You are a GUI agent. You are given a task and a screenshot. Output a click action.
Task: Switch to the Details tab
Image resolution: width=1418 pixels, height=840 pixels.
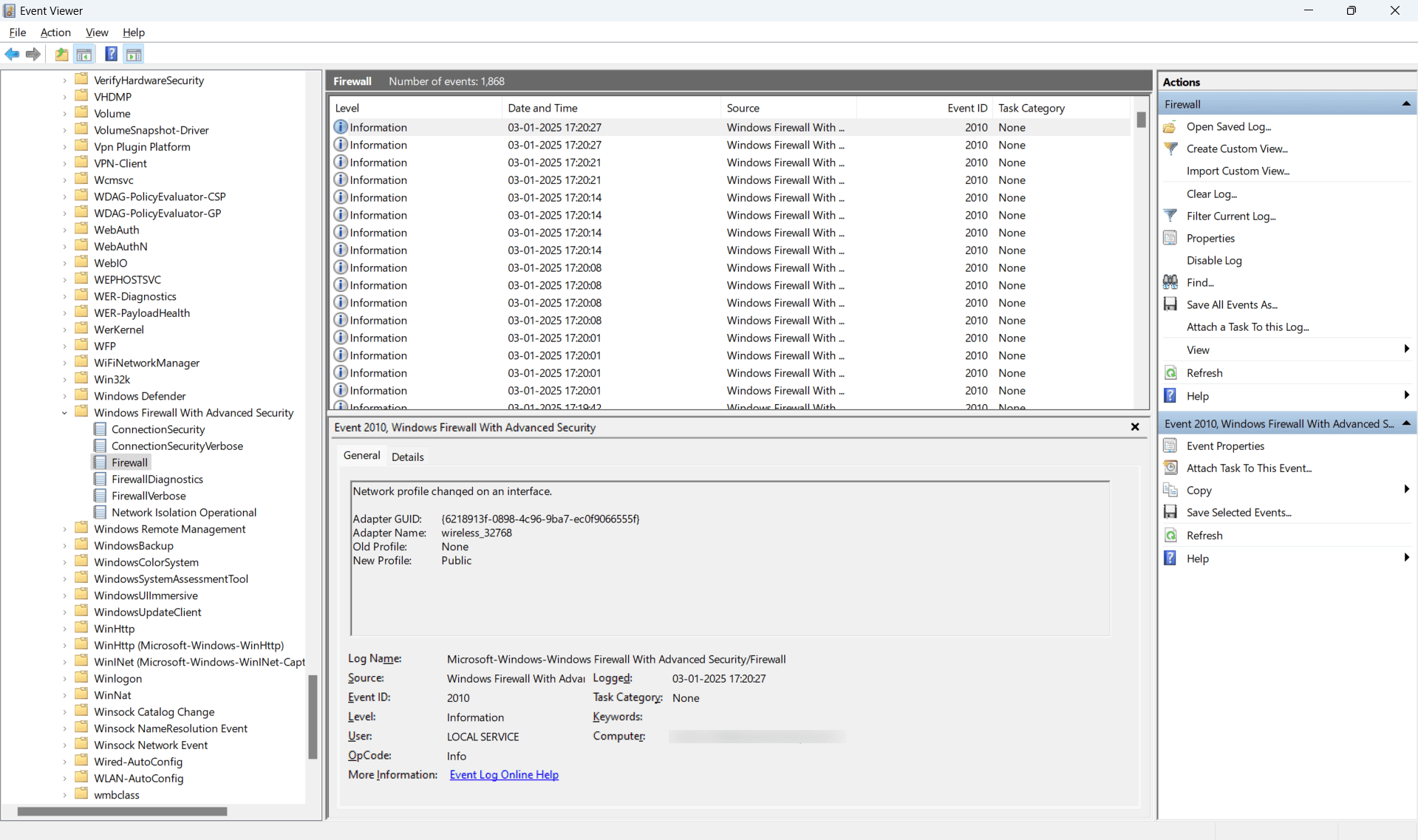click(407, 456)
